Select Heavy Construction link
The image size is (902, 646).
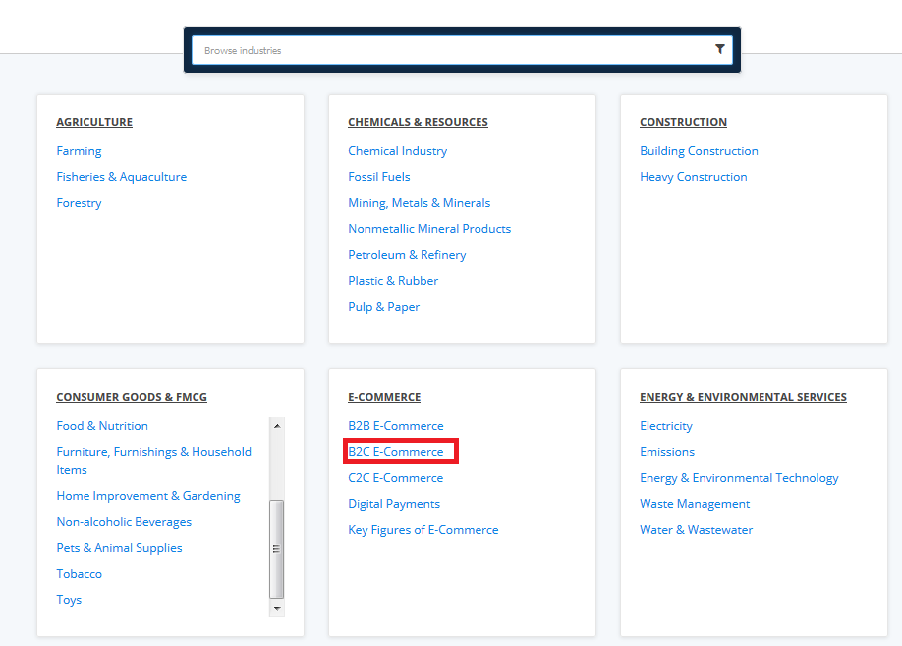pos(694,177)
